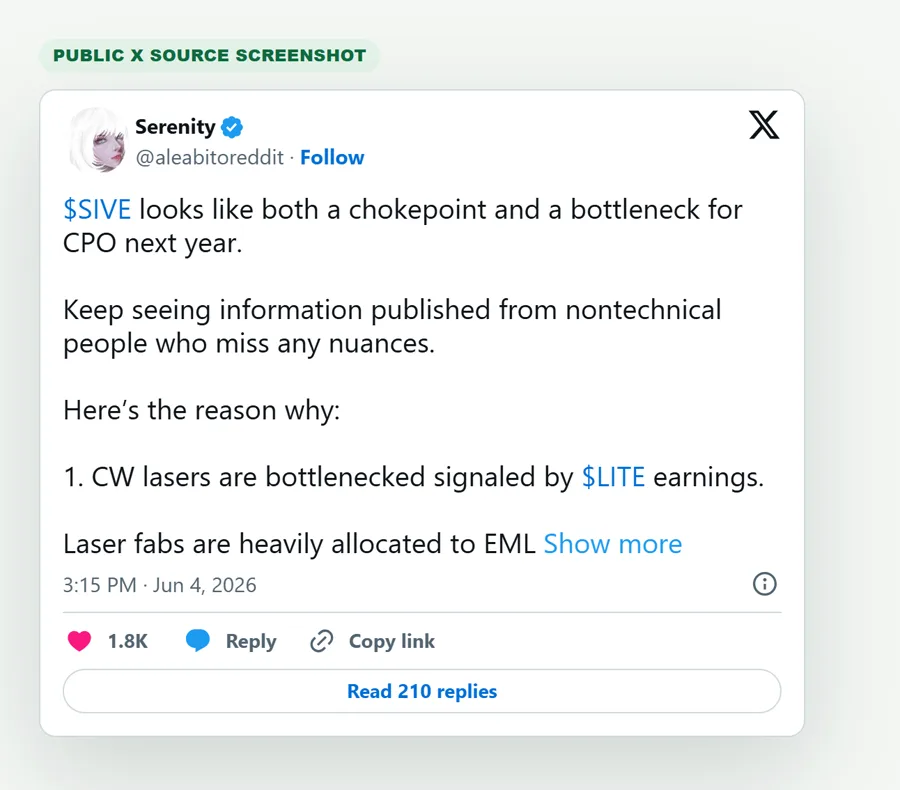This screenshot has height=790, width=900.
Task: Open Serenity's profile avatar picture
Action: tap(97, 140)
